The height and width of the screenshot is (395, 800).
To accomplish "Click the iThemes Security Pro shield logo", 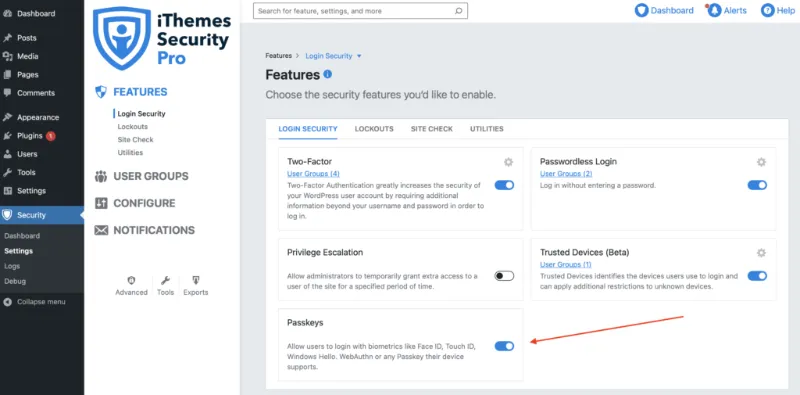I will click(122, 39).
